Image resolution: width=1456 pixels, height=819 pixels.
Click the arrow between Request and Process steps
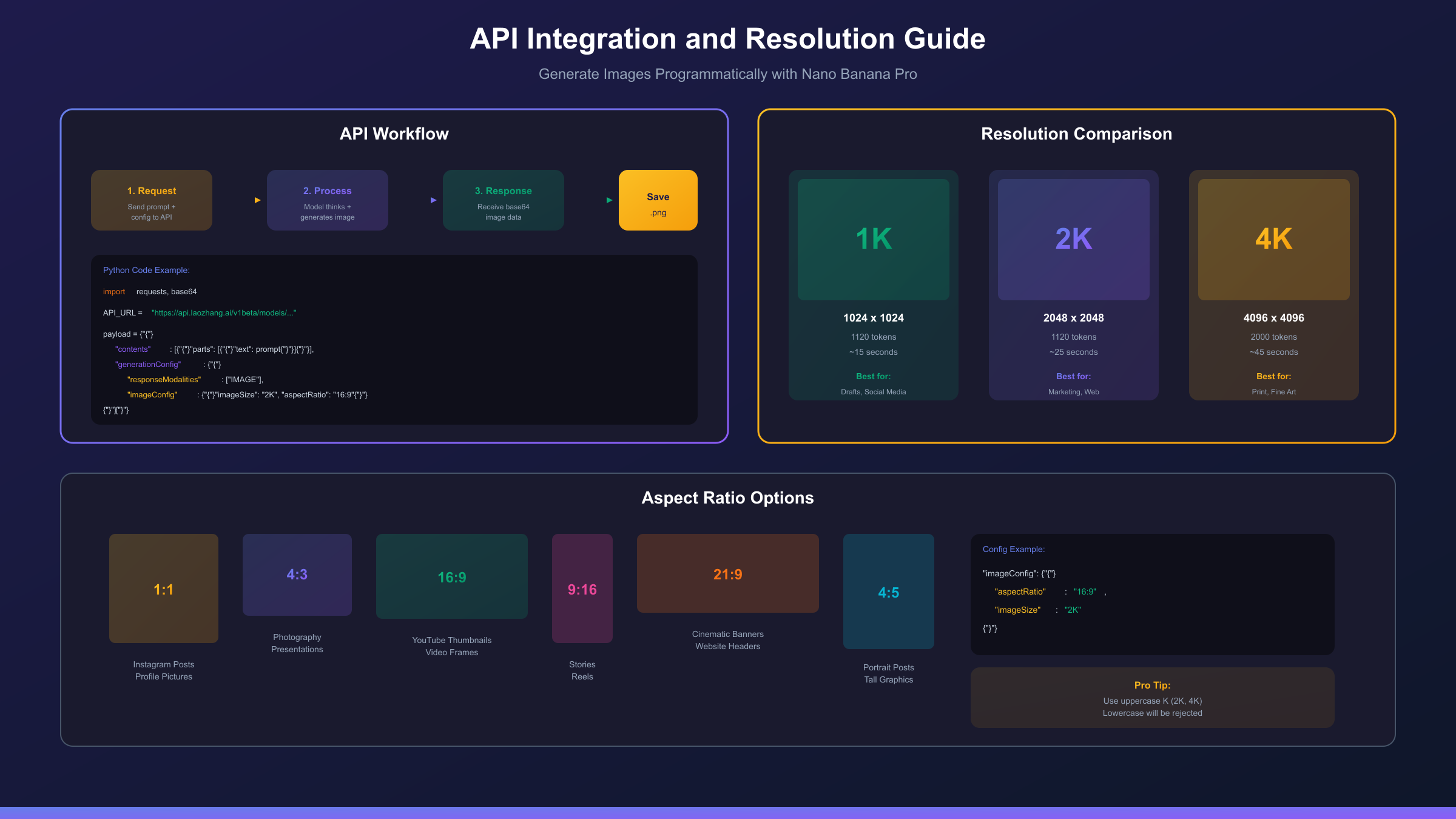click(257, 200)
